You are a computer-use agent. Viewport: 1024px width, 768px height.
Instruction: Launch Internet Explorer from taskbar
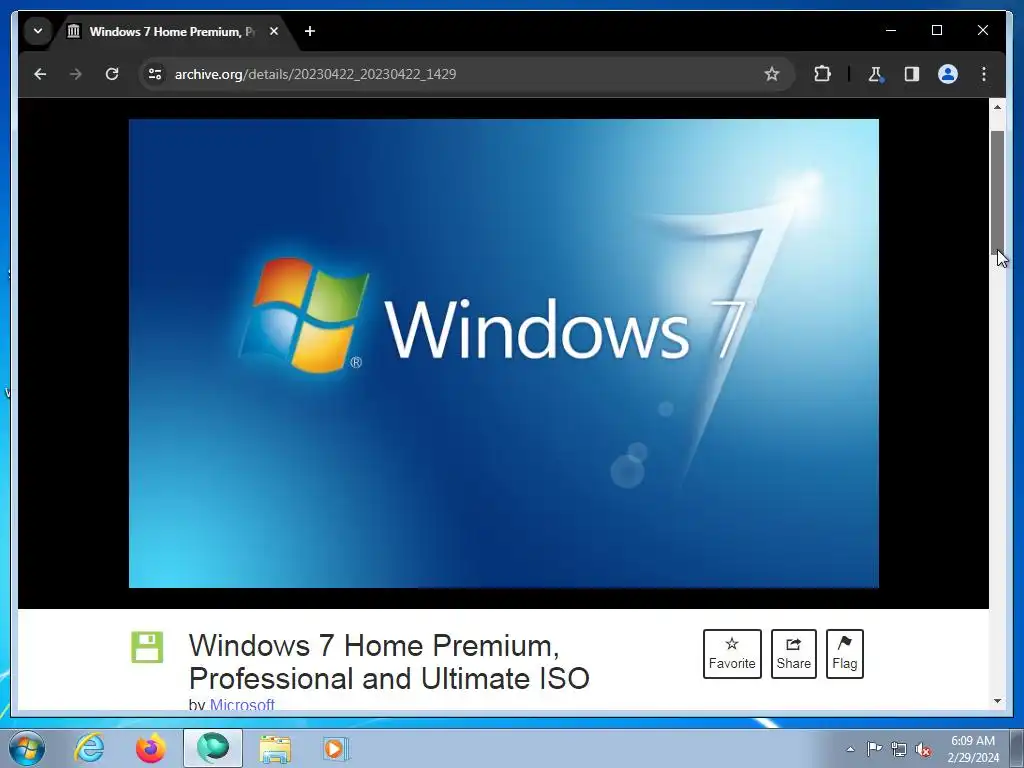[89, 748]
